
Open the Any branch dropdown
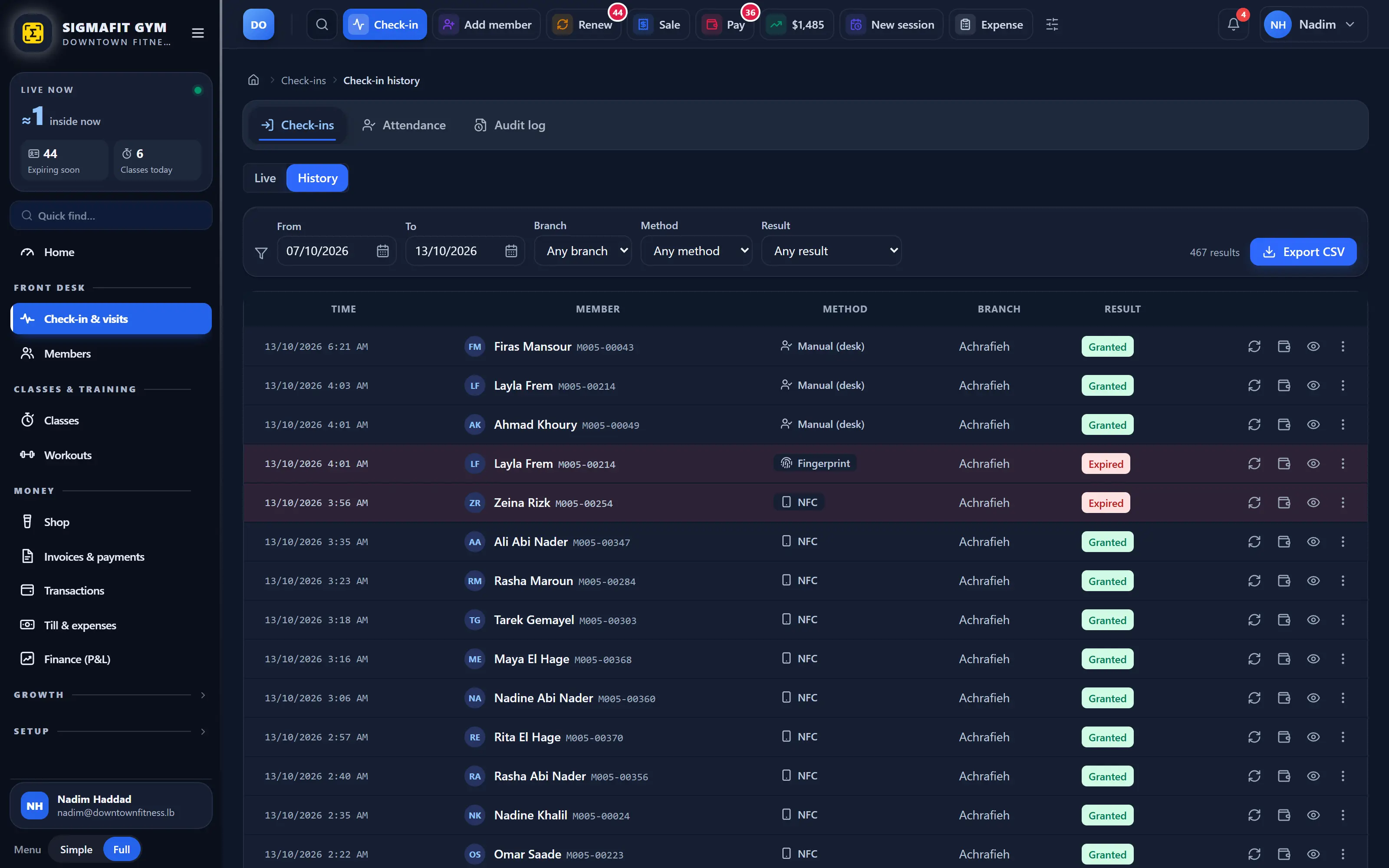click(583, 251)
